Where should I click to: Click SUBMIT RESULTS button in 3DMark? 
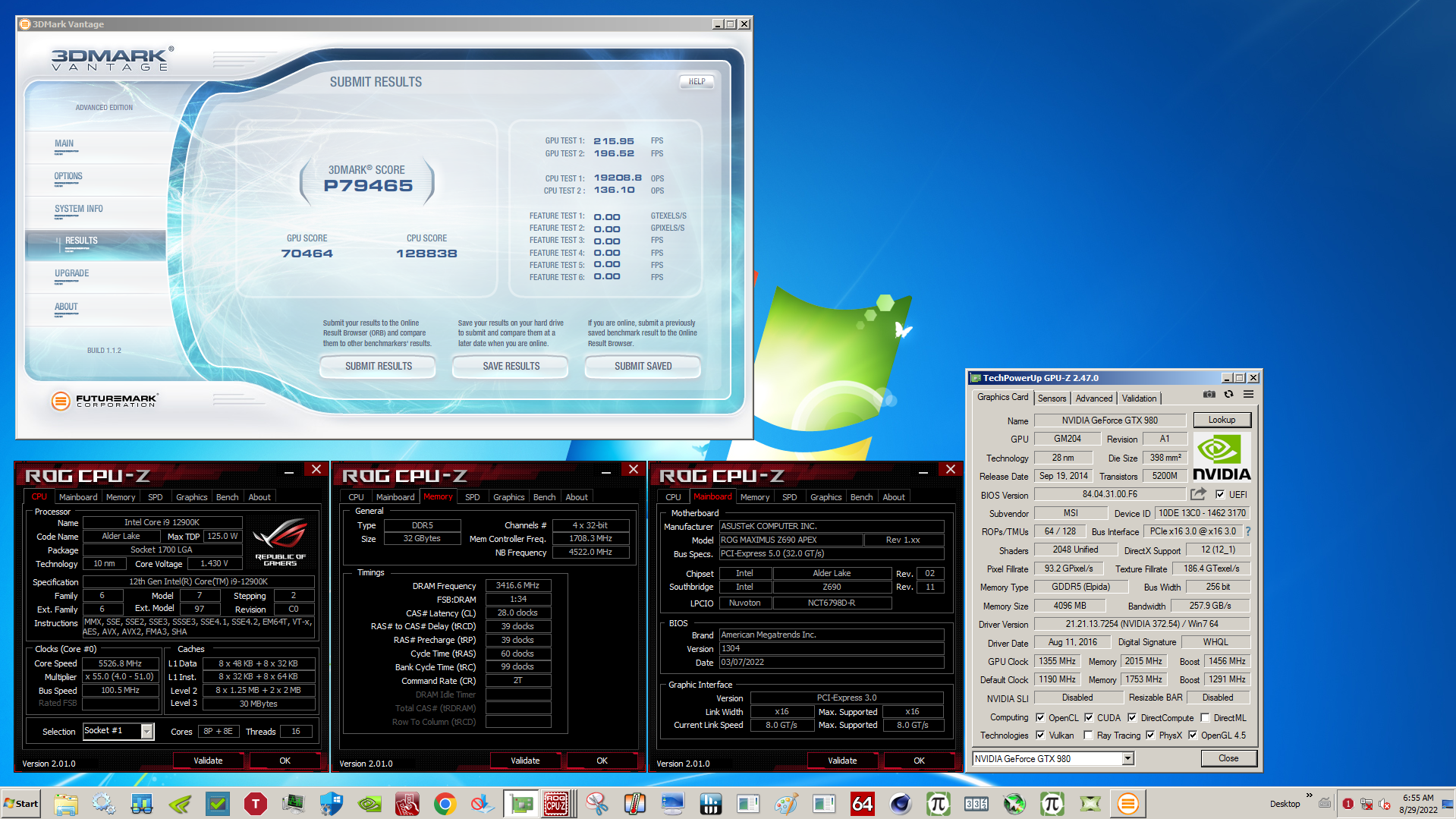(x=378, y=366)
